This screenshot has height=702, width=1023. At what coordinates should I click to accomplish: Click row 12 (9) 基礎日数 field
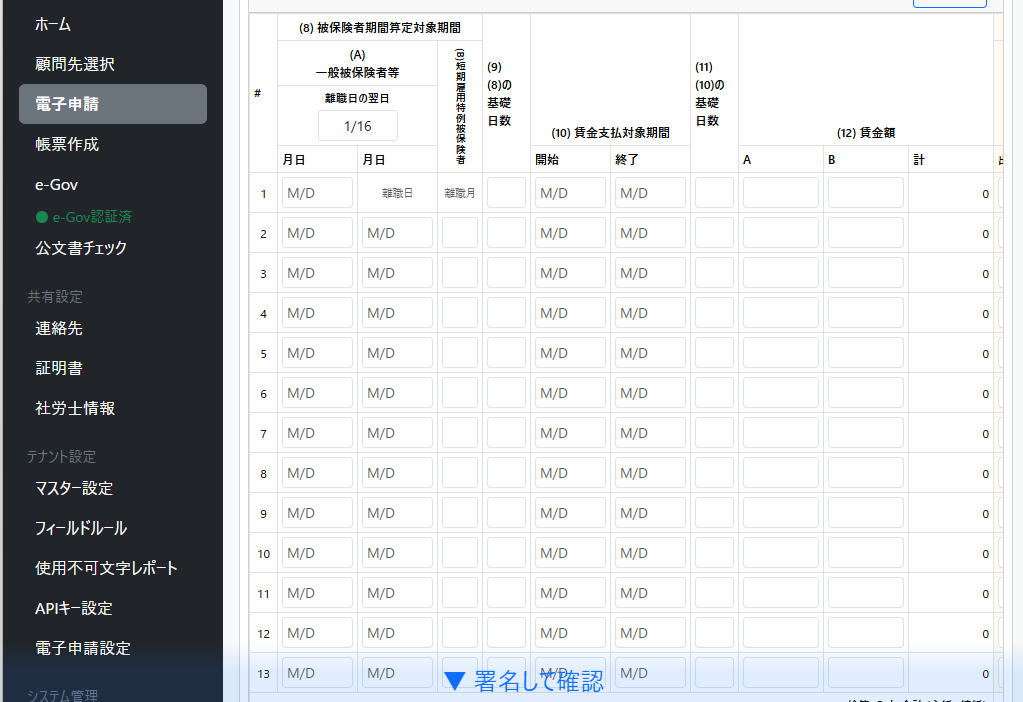point(506,633)
